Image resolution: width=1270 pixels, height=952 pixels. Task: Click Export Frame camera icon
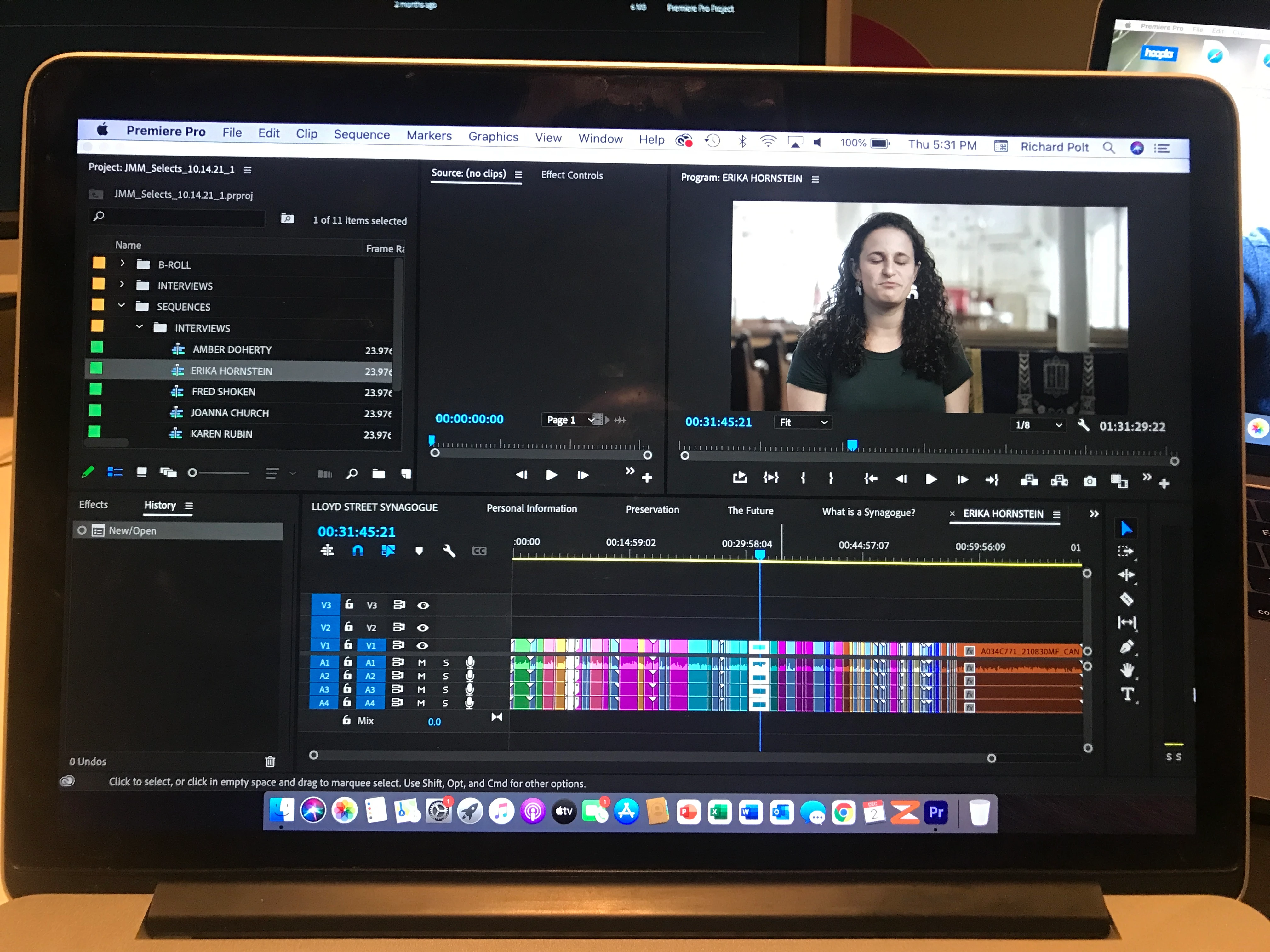tap(1089, 481)
